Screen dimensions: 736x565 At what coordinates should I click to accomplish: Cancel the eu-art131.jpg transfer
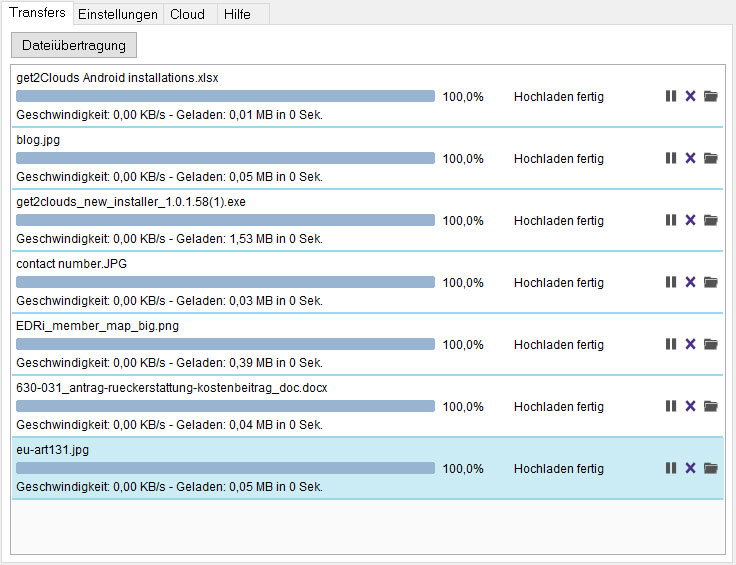tap(690, 468)
